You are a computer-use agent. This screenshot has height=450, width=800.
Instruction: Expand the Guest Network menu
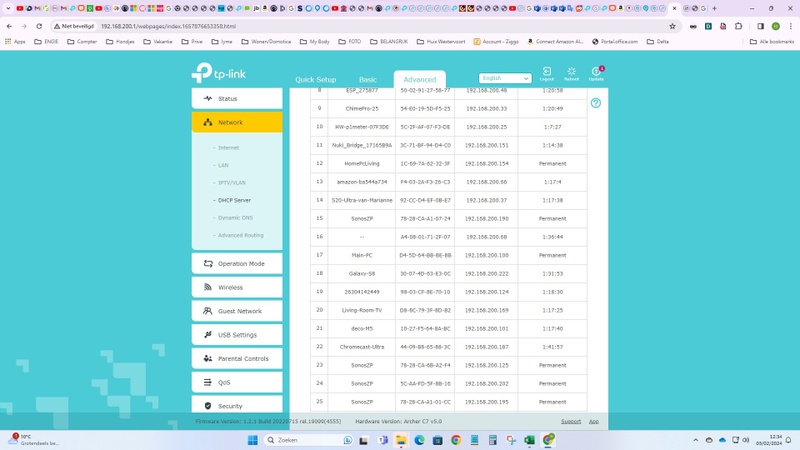(x=237, y=311)
